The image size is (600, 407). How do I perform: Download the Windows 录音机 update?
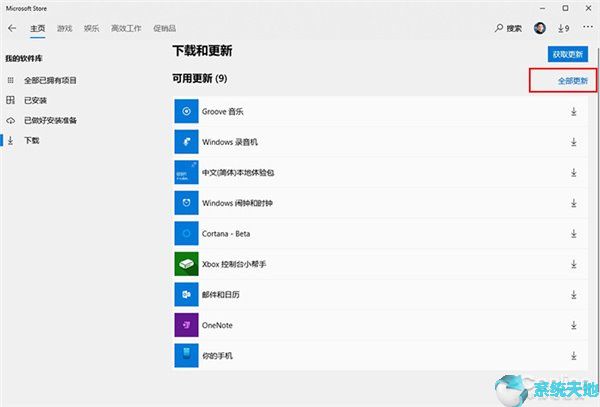(x=574, y=142)
